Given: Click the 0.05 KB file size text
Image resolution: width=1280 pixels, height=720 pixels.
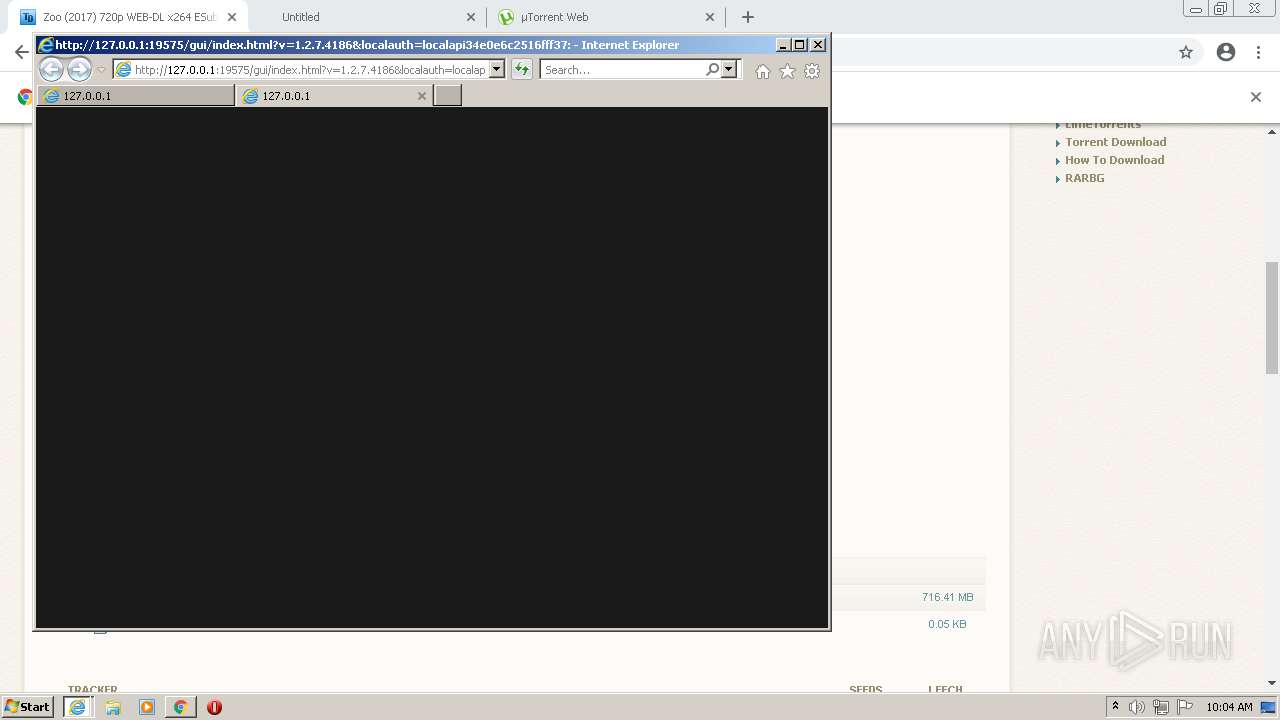Looking at the screenshot, I should click(x=947, y=624).
